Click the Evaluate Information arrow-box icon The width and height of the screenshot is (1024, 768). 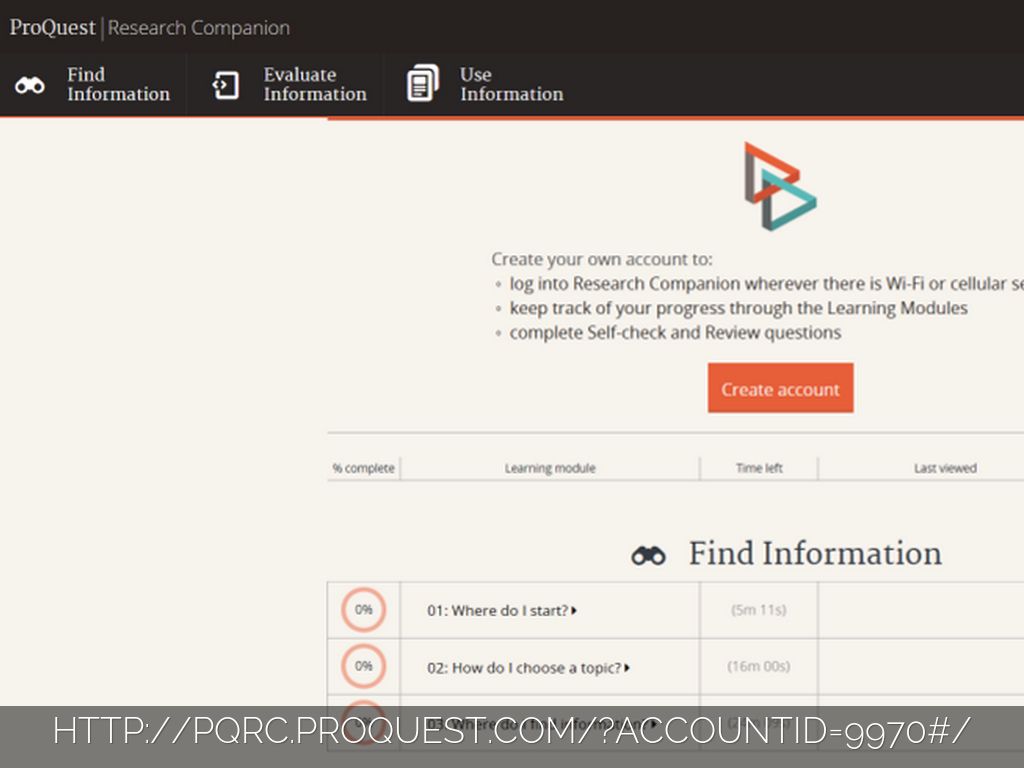click(x=226, y=86)
